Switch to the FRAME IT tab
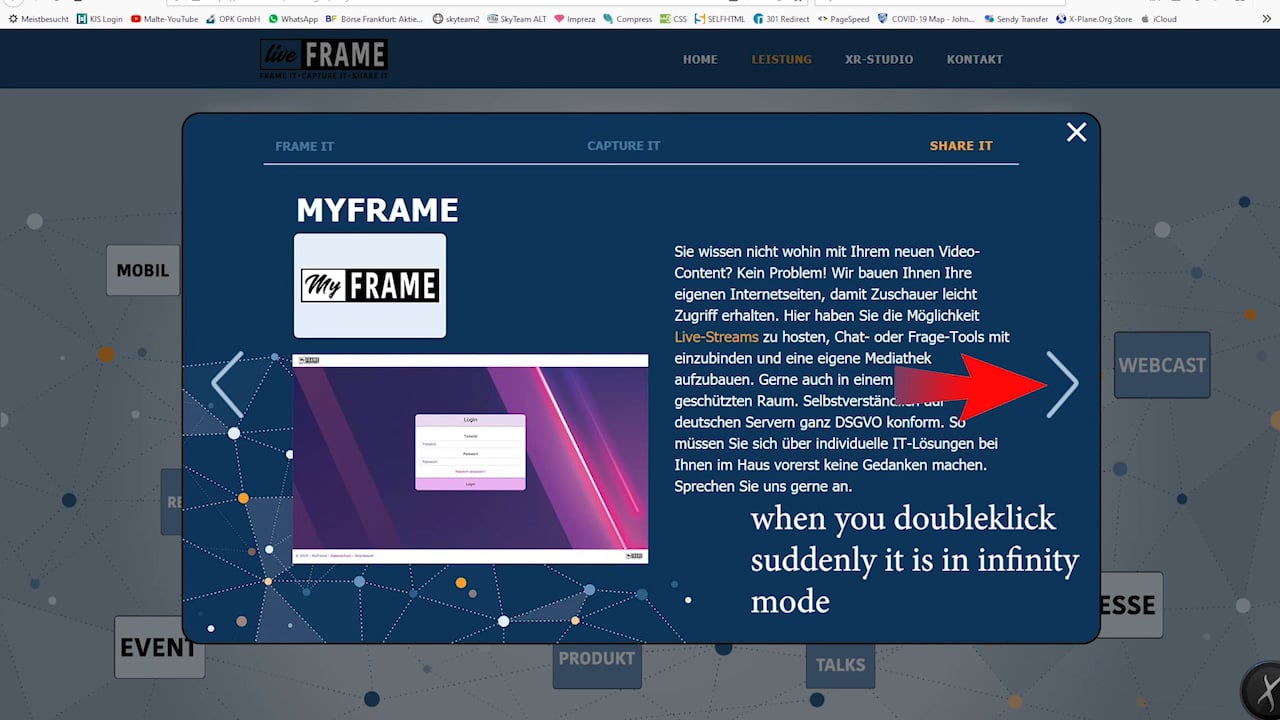The width and height of the screenshot is (1280, 720). point(304,146)
